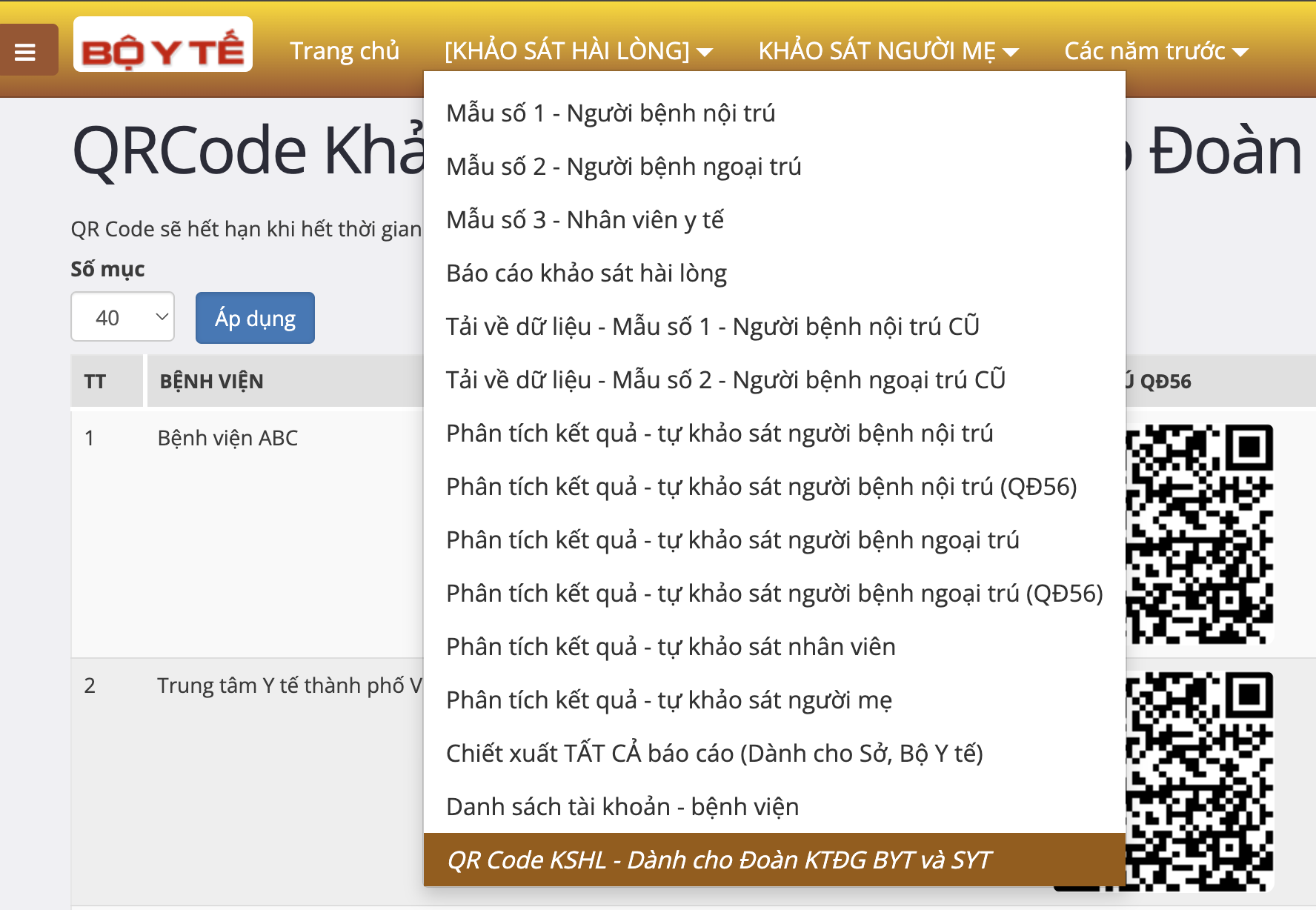Click the QR code for Bệnh viện ABC
Image resolution: width=1316 pixels, height=910 pixels.
pos(1199,534)
